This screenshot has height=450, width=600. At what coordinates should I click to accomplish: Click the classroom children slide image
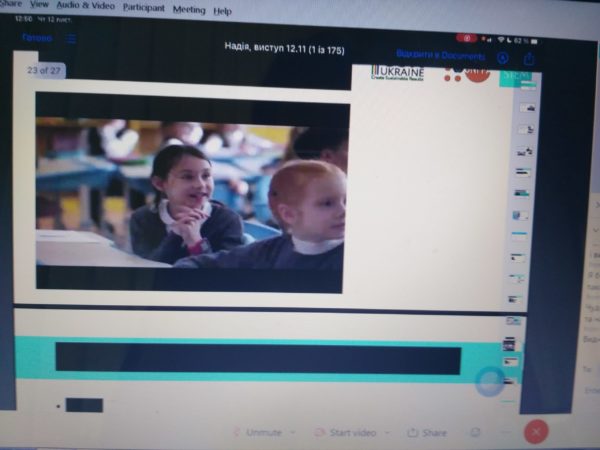[191, 193]
